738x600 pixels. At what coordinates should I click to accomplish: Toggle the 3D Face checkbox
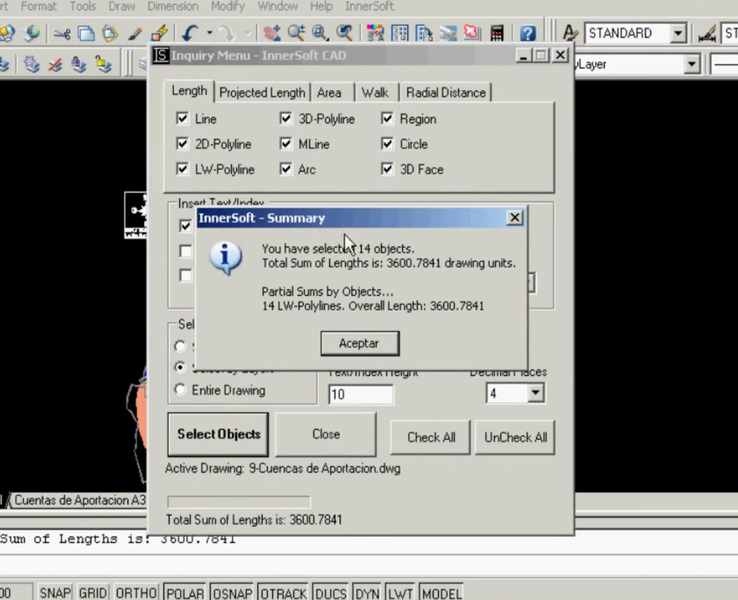point(387,168)
